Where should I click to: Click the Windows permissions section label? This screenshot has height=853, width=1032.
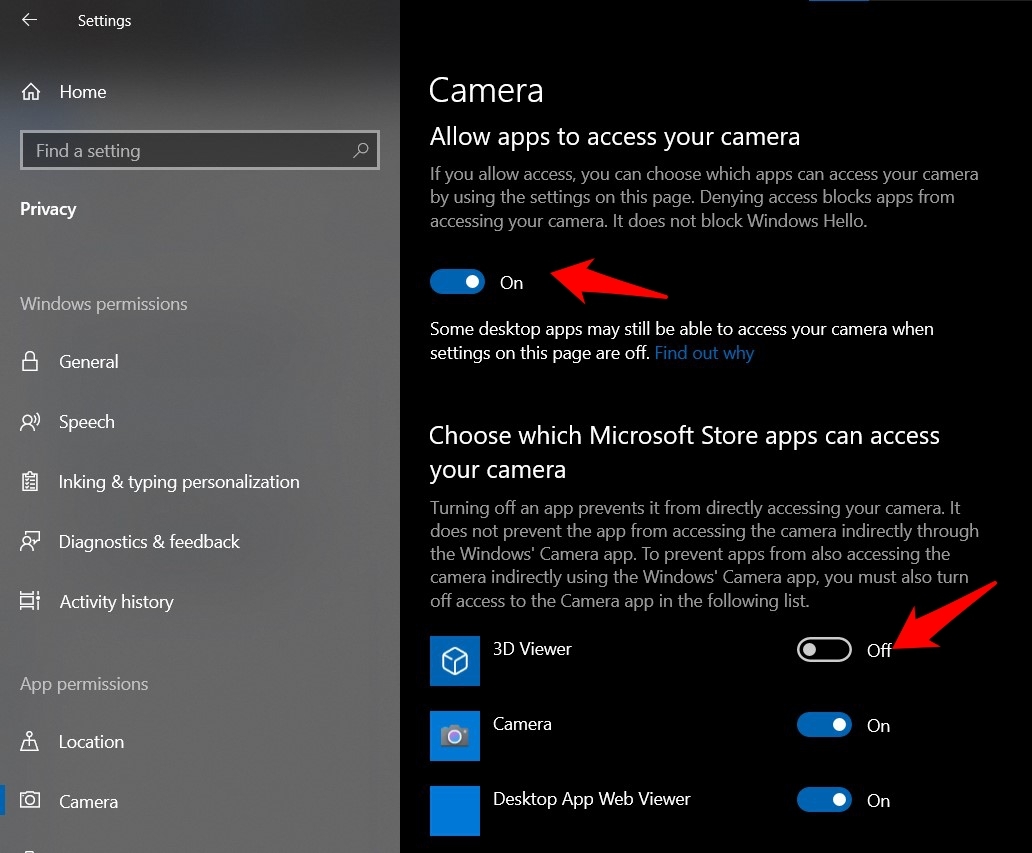pyautogui.click(x=104, y=304)
